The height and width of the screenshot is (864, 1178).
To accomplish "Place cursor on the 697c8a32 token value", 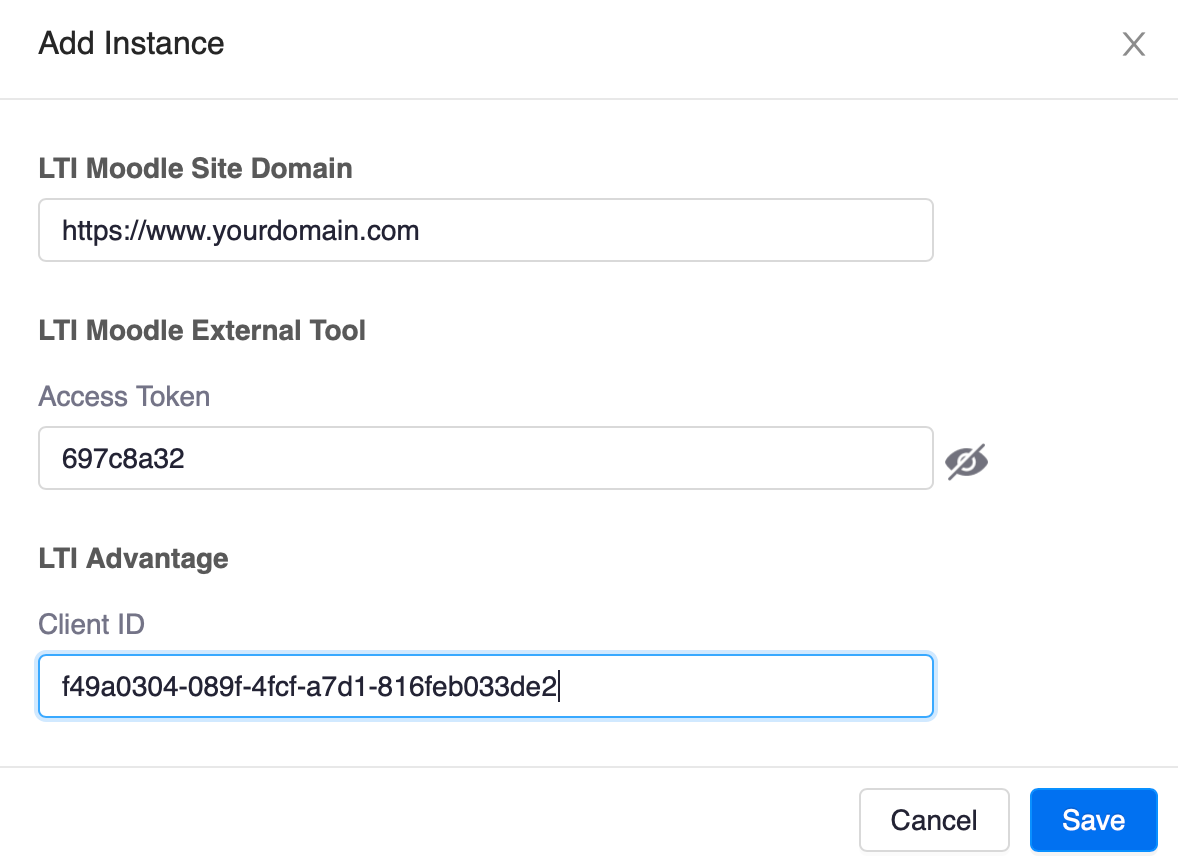I will pos(123,460).
